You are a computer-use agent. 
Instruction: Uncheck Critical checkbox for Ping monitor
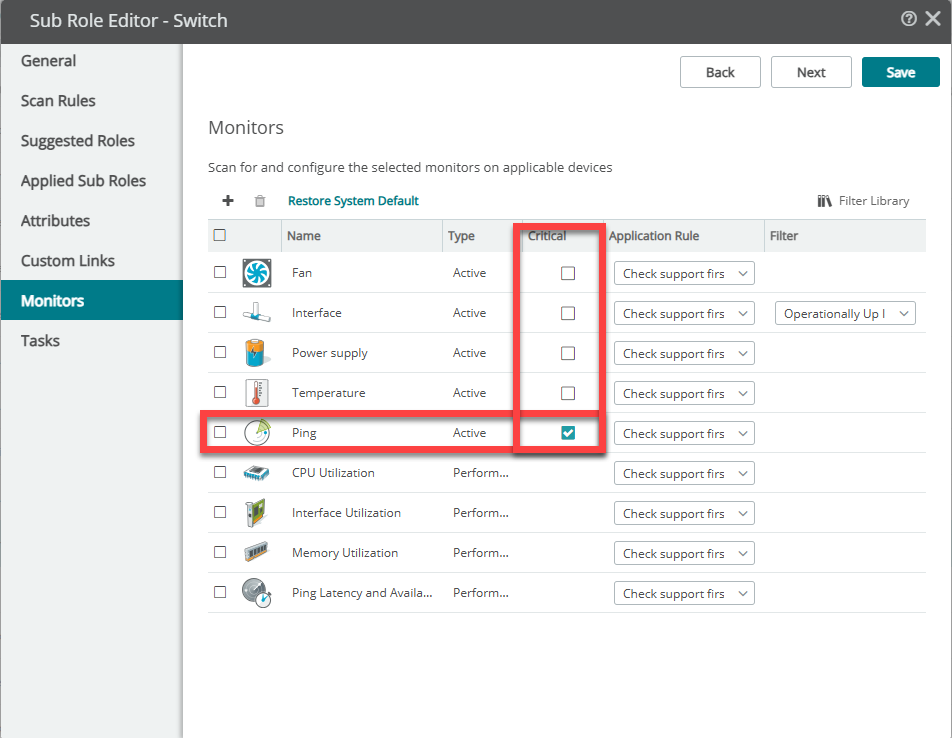(568, 433)
